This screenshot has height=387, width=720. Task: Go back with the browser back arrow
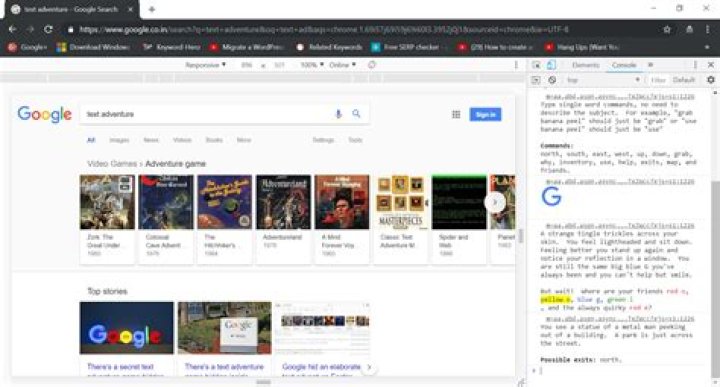coord(12,29)
